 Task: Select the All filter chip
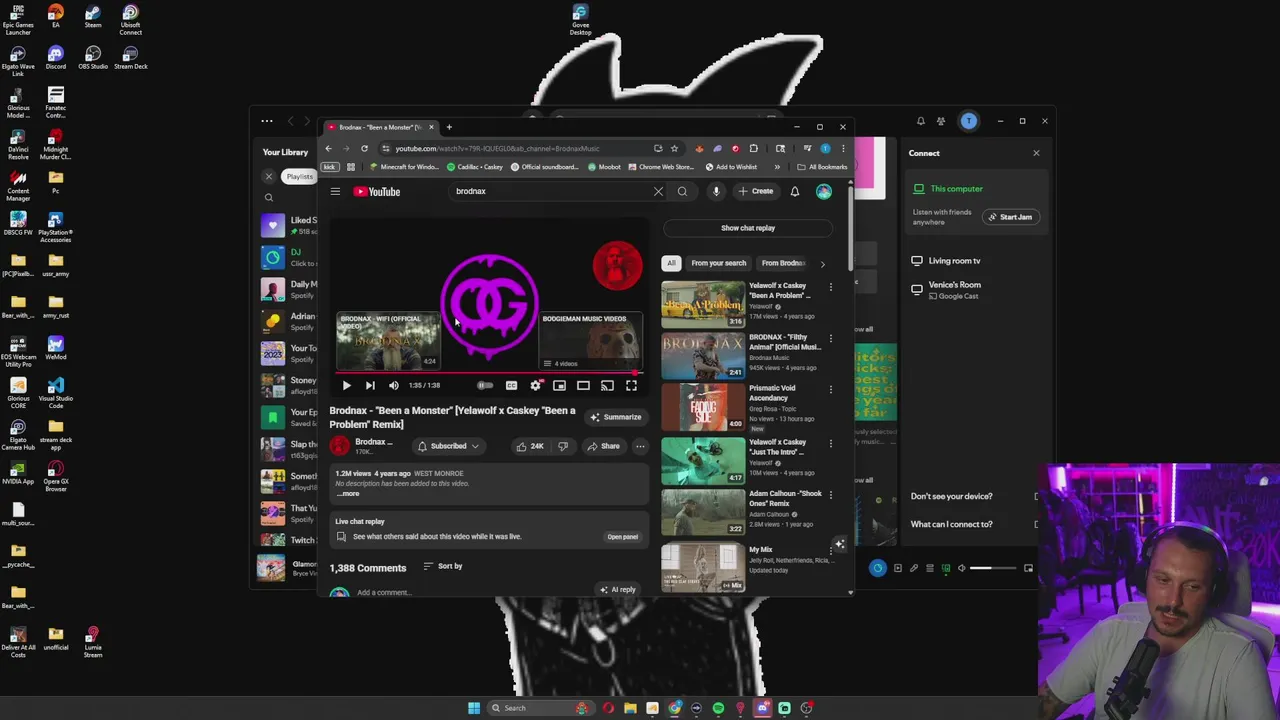(671, 263)
